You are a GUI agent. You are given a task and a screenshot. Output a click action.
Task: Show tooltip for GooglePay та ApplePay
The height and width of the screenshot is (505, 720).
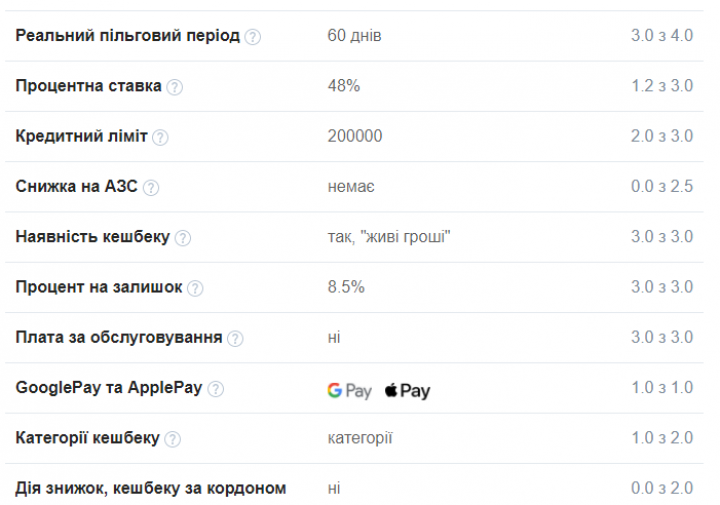coord(216,389)
